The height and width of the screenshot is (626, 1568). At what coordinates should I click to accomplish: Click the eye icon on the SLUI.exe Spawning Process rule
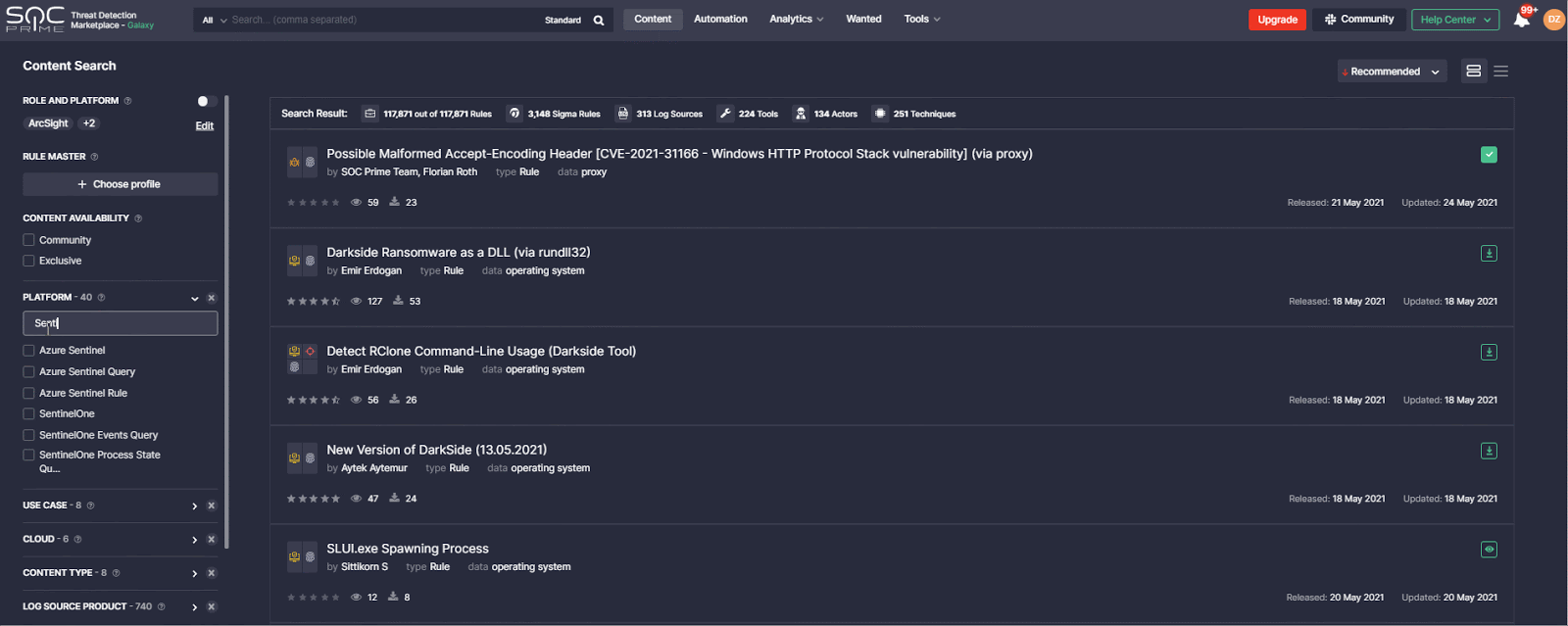point(1489,550)
